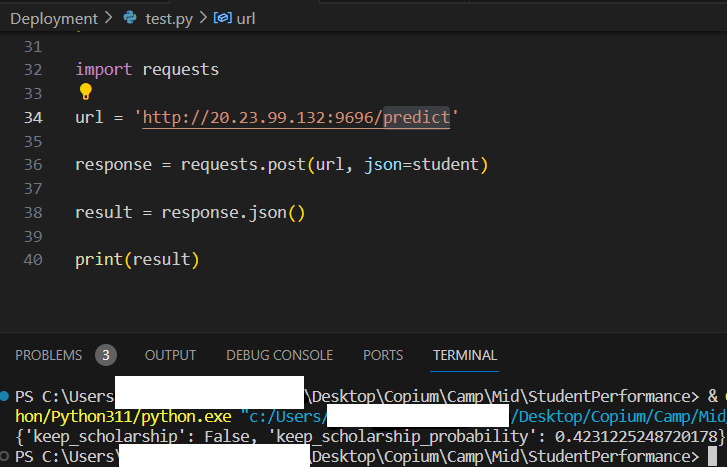Click the 'import' keyword on line 32
Image resolution: width=727 pixels, height=467 pixels.
pyautogui.click(x=103, y=70)
